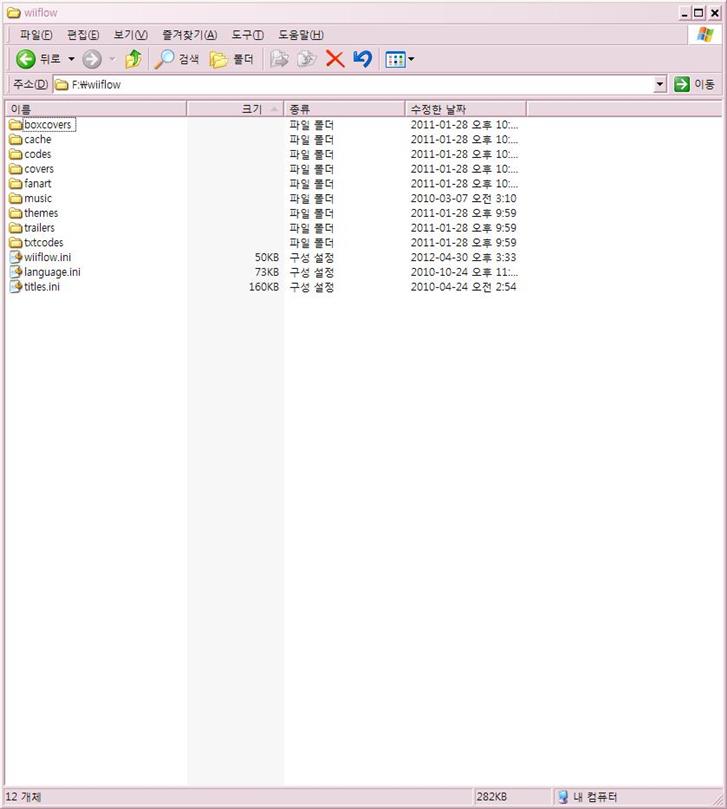
Task: Click the codes folder name
Action: 38,154
